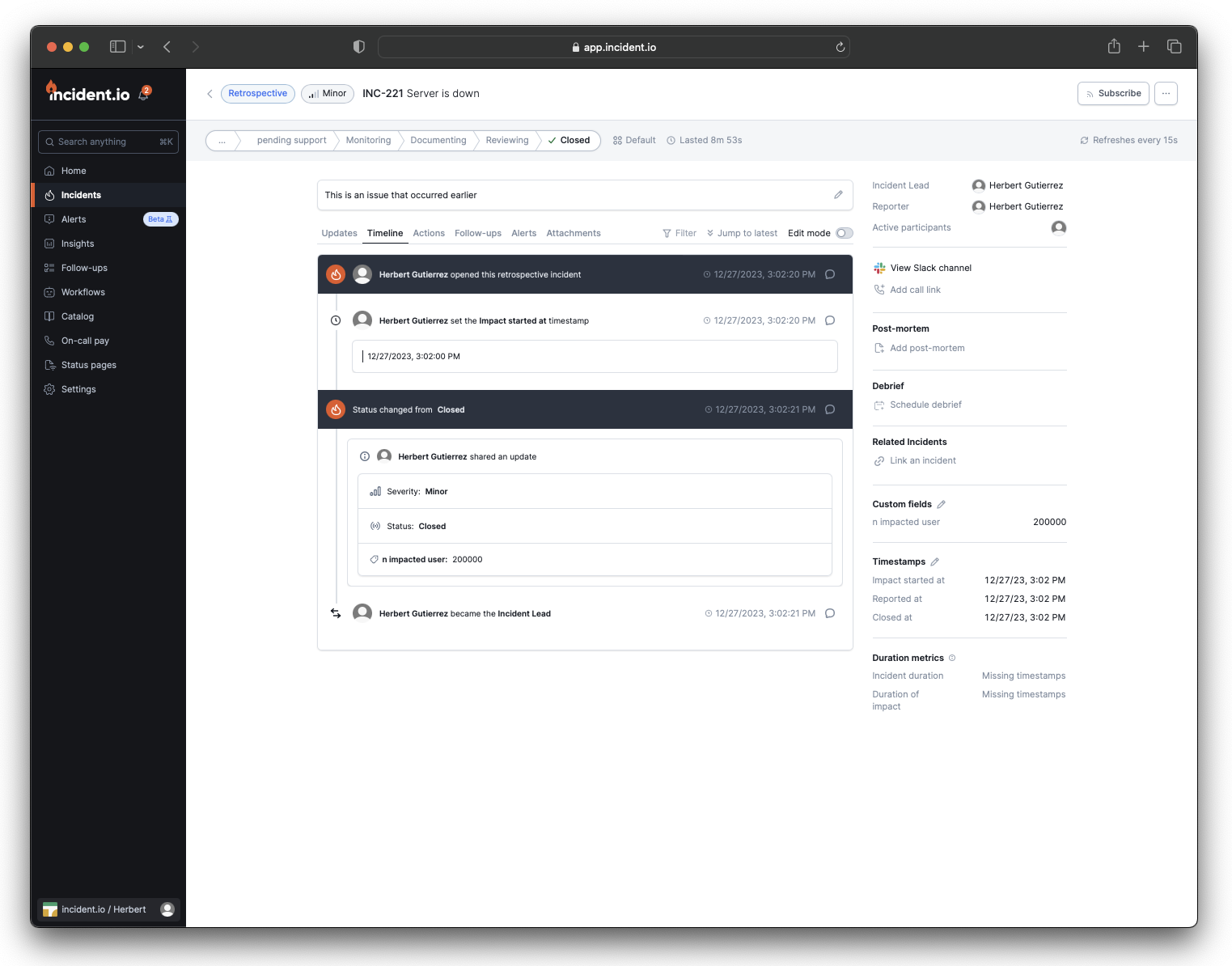
Task: Expand the collapsed status steps ellipsis
Action: [222, 141]
